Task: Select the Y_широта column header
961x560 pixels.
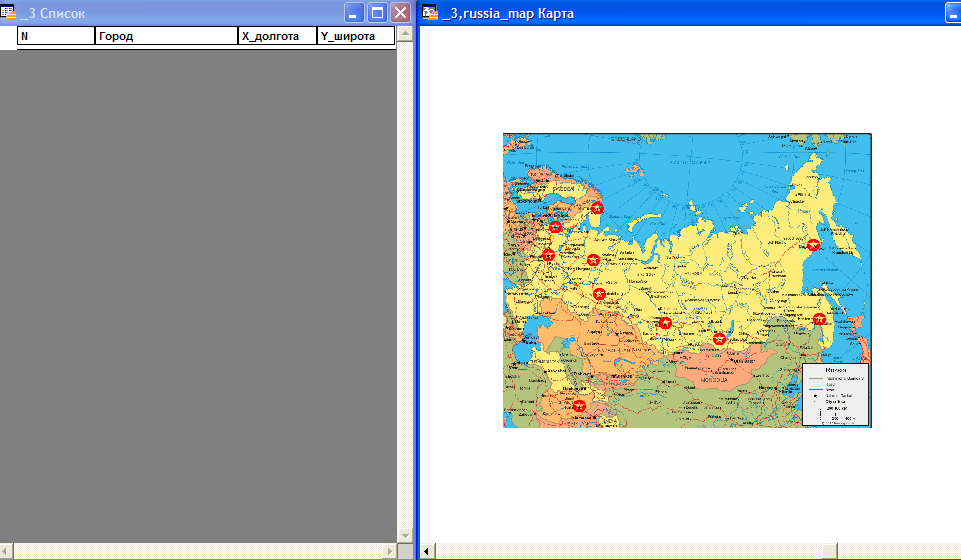Action: [x=355, y=36]
